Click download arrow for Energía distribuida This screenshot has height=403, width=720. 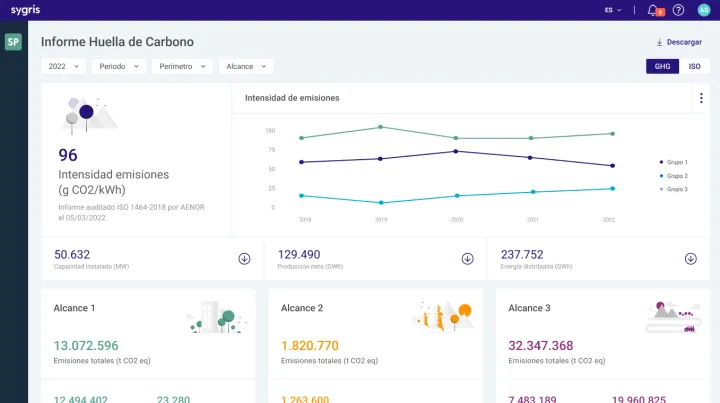point(690,258)
